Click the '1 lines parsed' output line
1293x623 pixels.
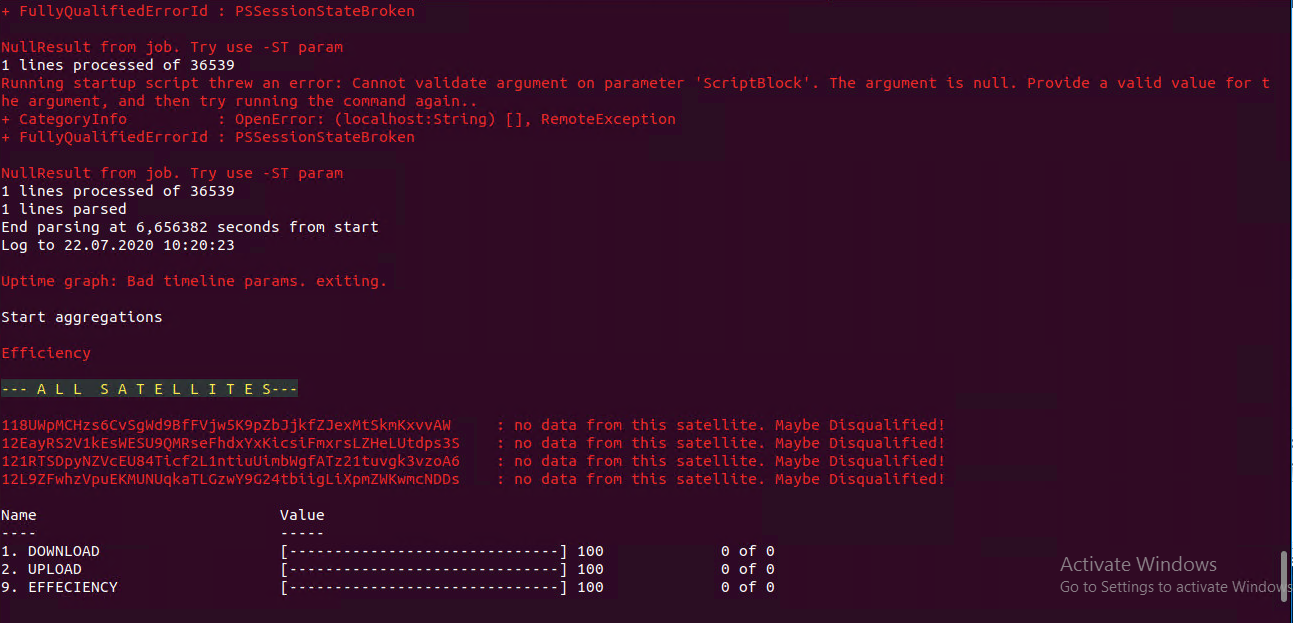64,209
